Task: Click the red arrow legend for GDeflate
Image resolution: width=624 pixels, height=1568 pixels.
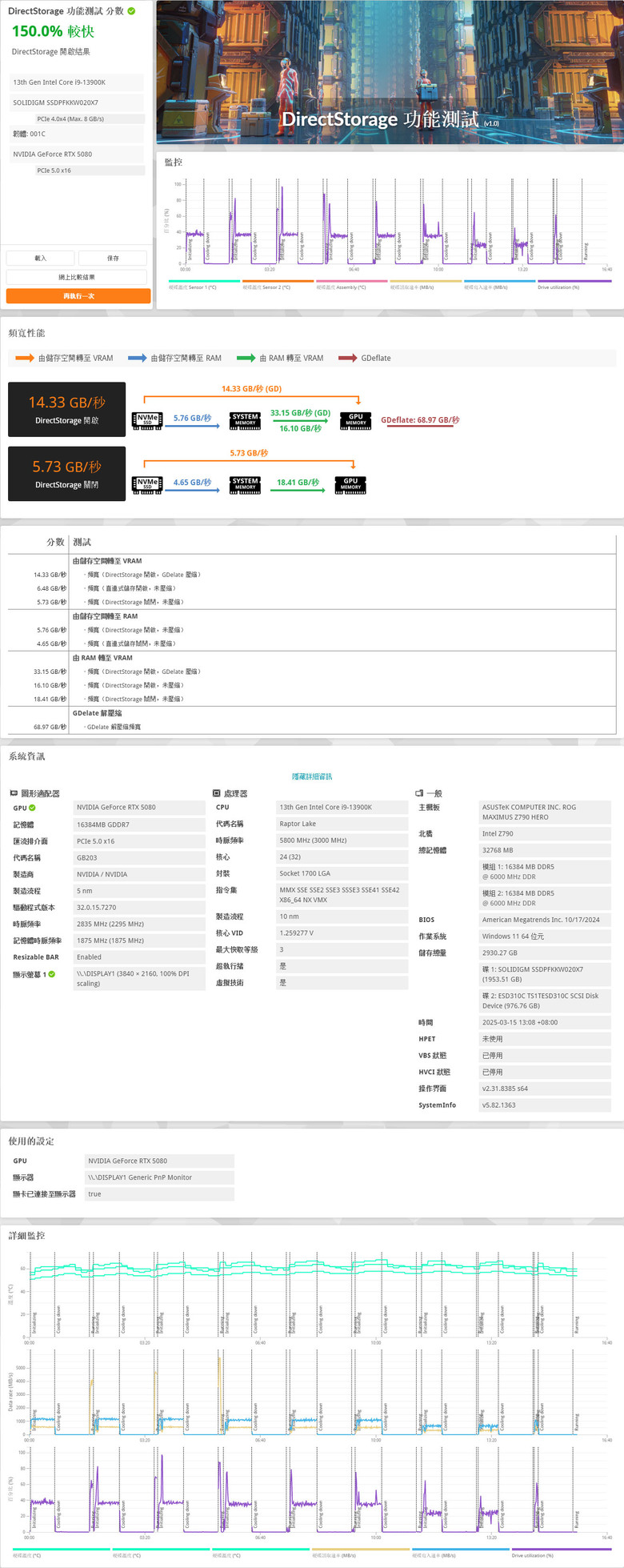Action: tap(347, 358)
